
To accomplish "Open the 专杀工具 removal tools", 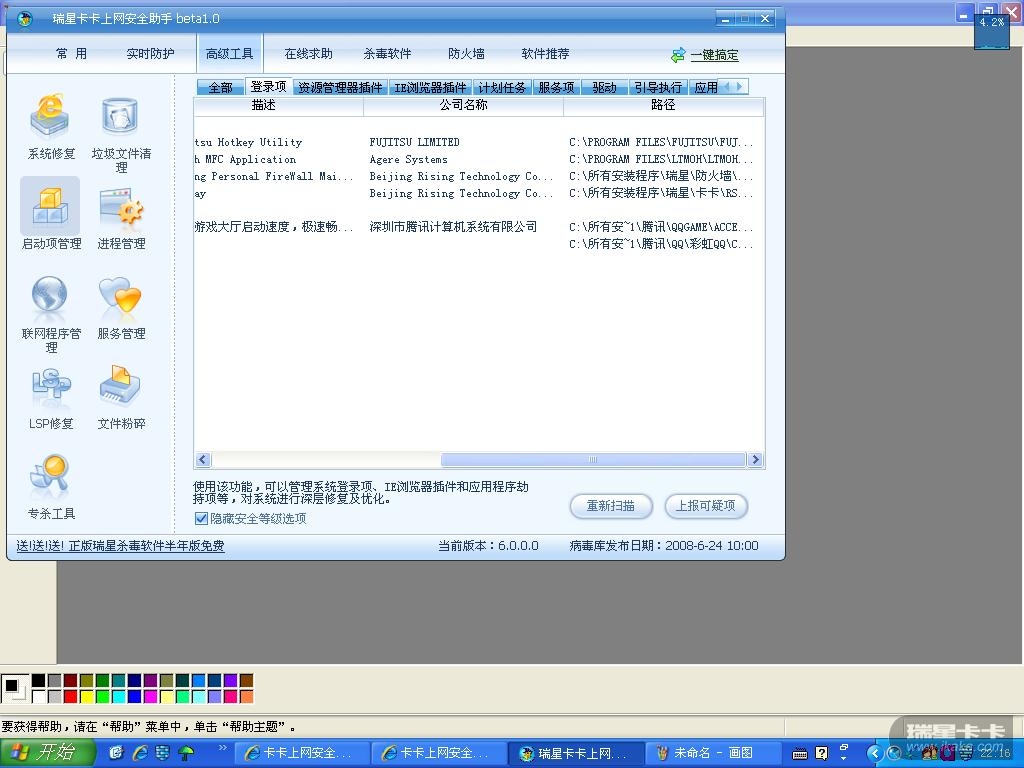I will click(x=51, y=487).
